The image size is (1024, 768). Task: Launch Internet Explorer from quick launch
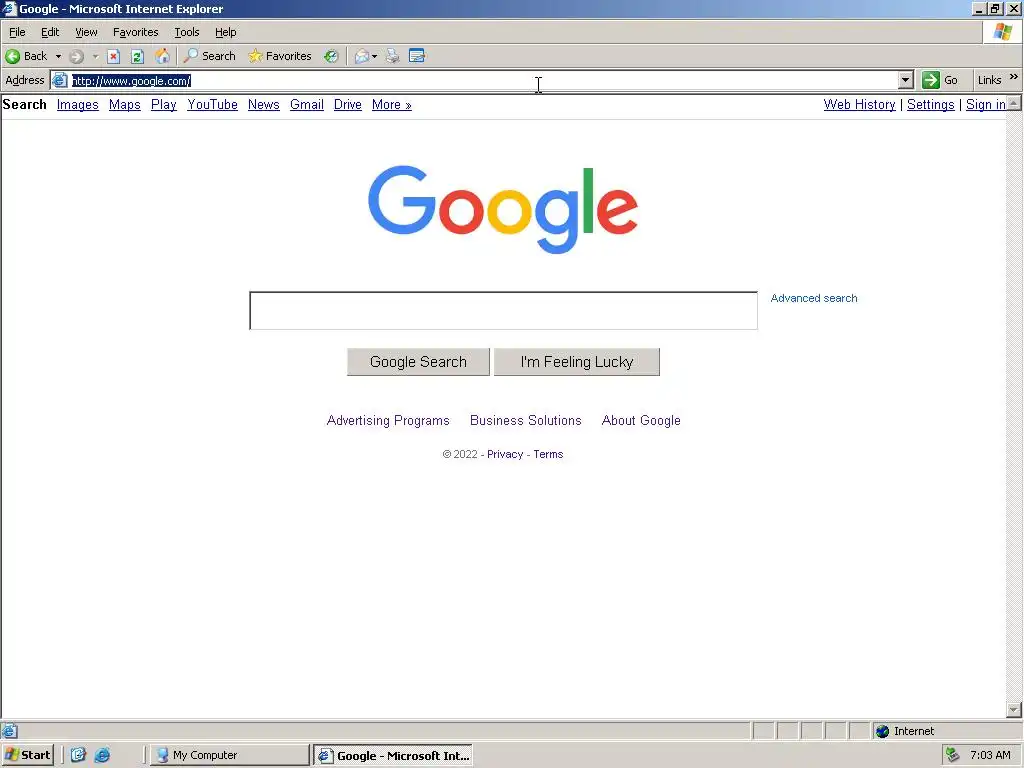click(103, 755)
